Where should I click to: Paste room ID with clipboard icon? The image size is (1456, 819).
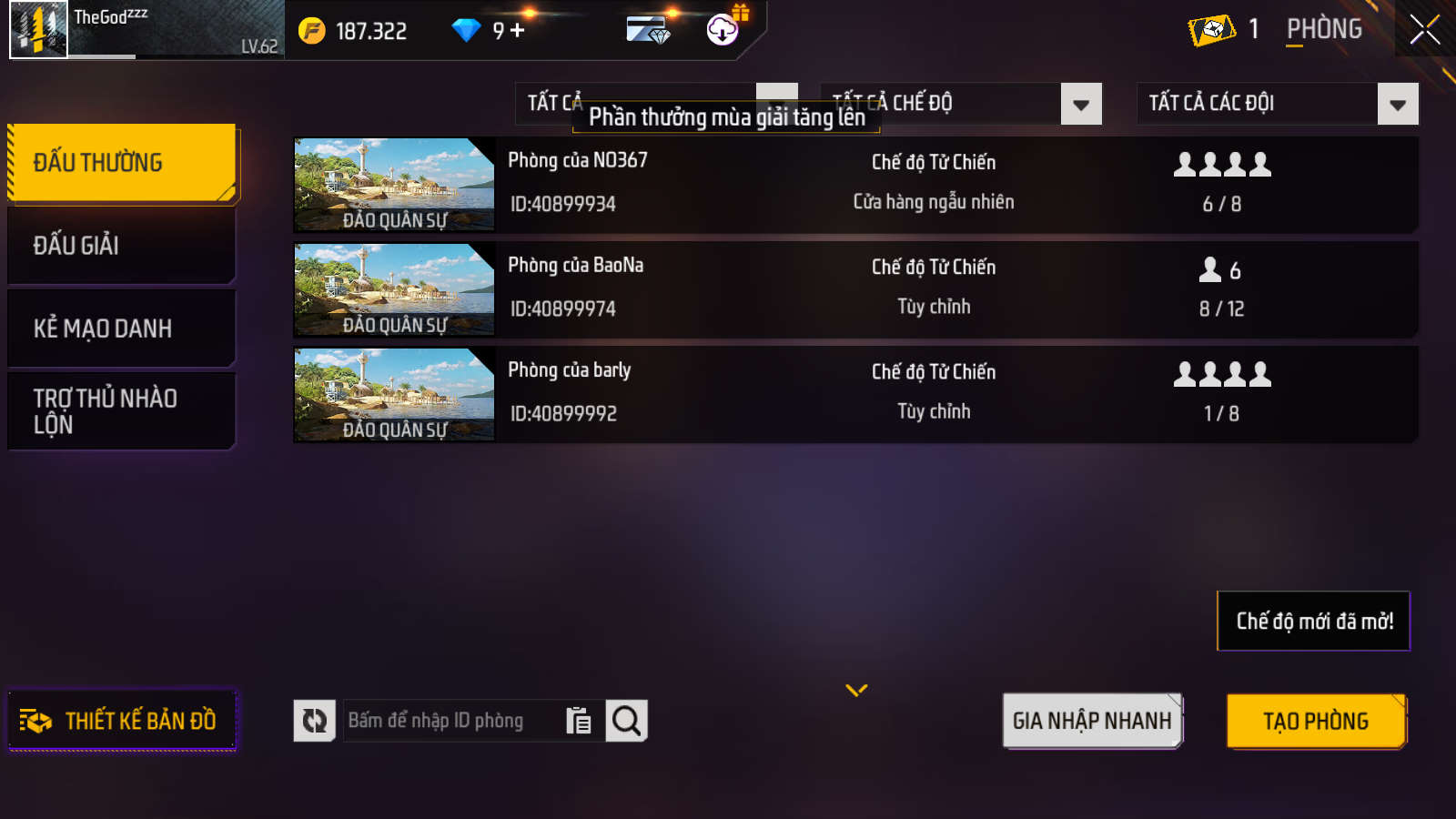579,721
